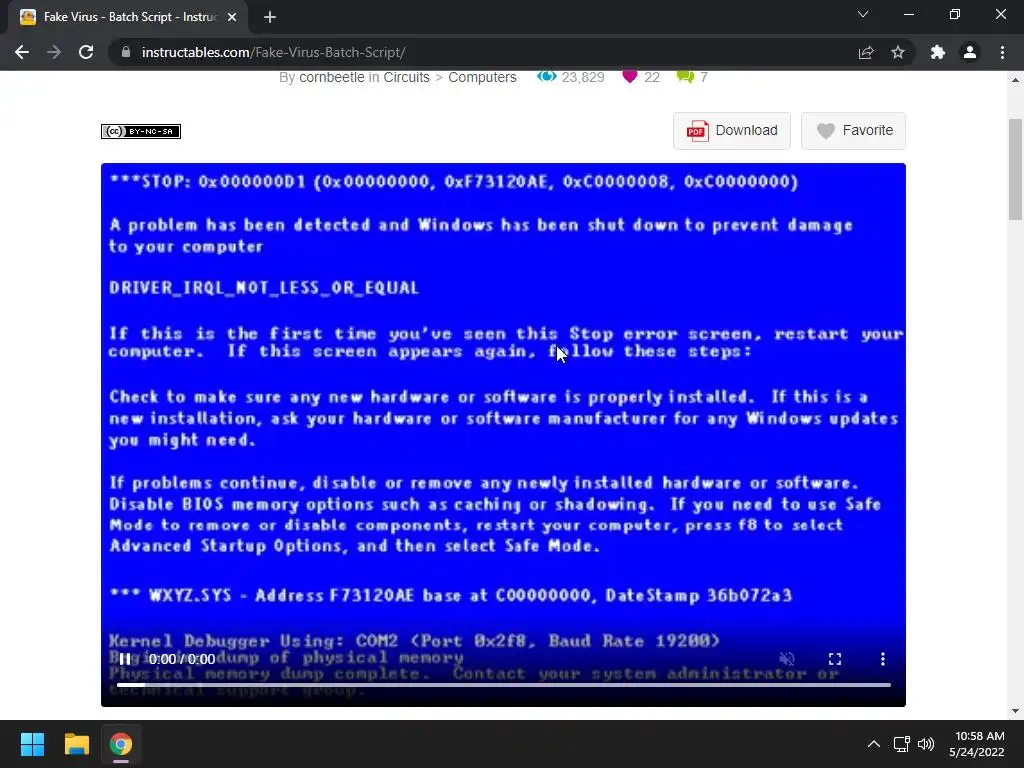The image size is (1024, 768).
Task: Open a new browser tab
Action: (x=270, y=17)
